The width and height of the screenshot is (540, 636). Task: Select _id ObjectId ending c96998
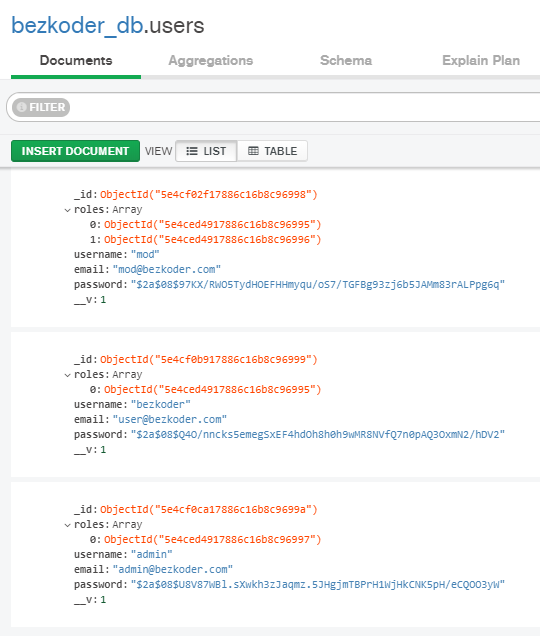pos(209,195)
